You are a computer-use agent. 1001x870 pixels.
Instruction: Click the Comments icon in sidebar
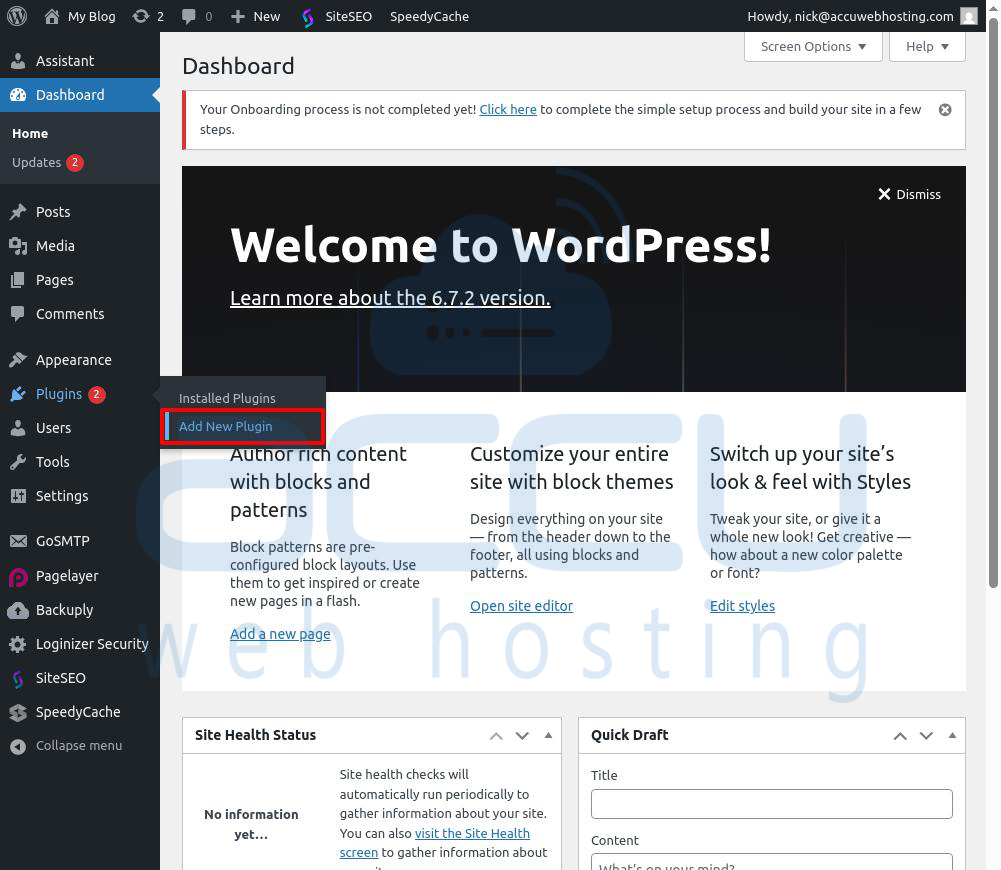tap(18, 313)
